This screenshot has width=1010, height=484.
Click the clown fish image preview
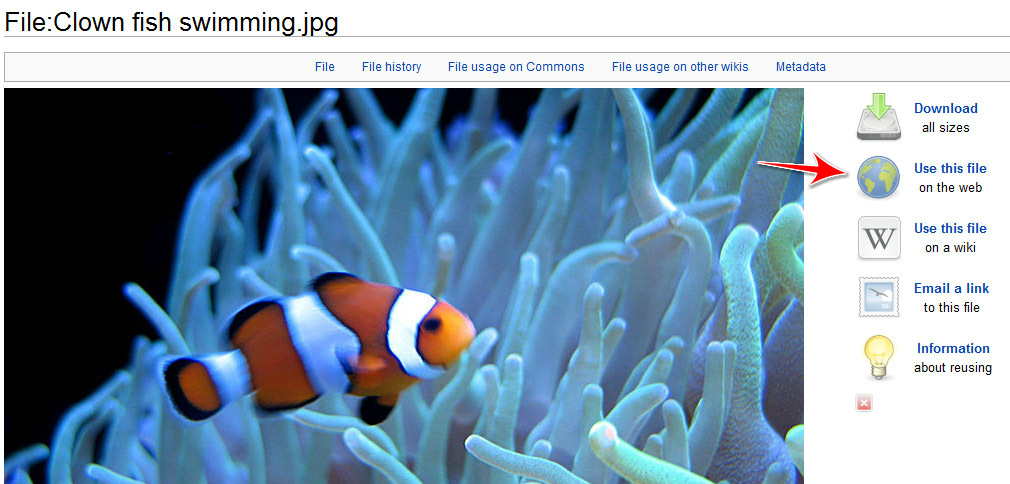pos(404,286)
